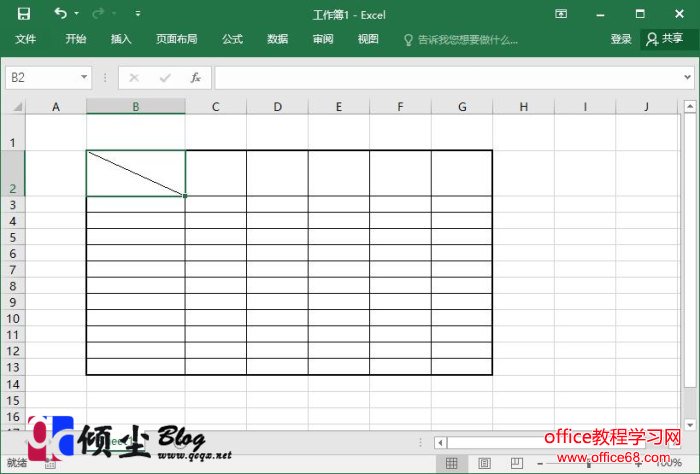700x474 pixels.
Task: Select column D header
Action: [x=277, y=107]
